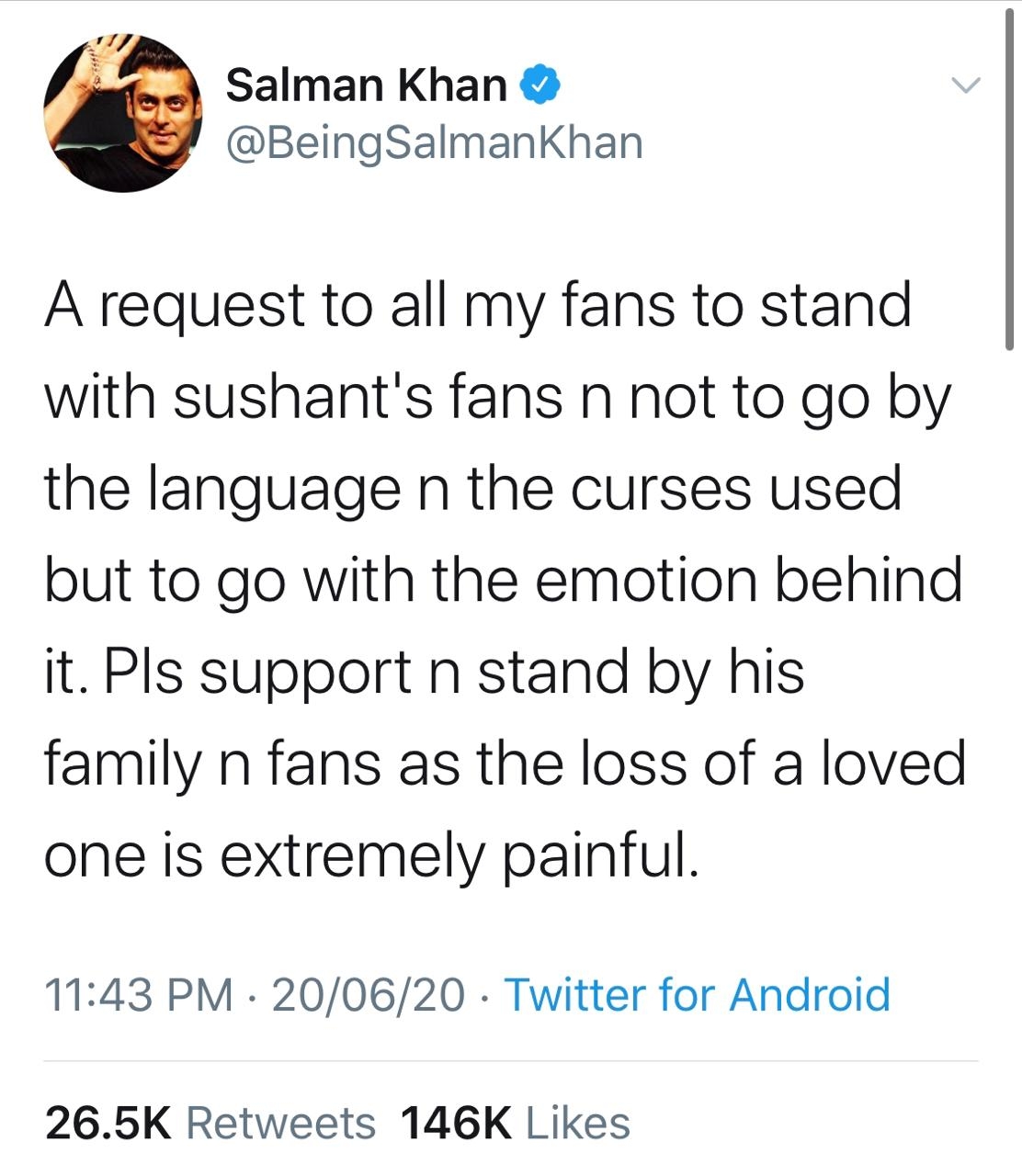Click the blue verified checkmark badge

tap(540, 85)
